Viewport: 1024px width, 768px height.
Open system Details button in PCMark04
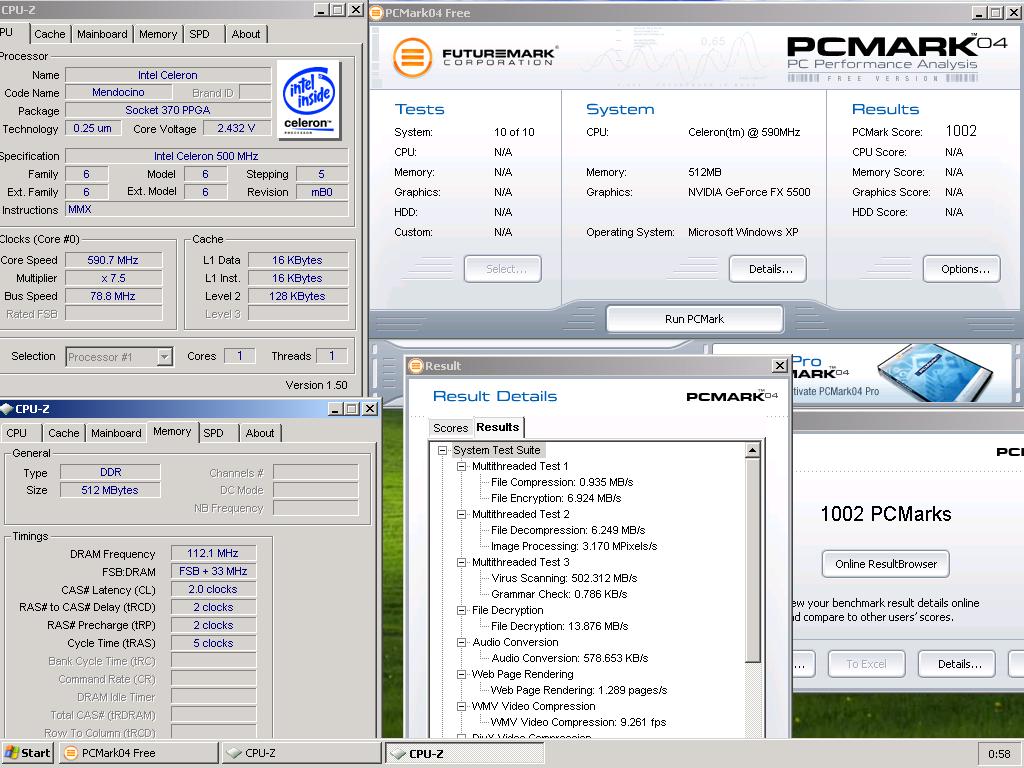(x=768, y=269)
